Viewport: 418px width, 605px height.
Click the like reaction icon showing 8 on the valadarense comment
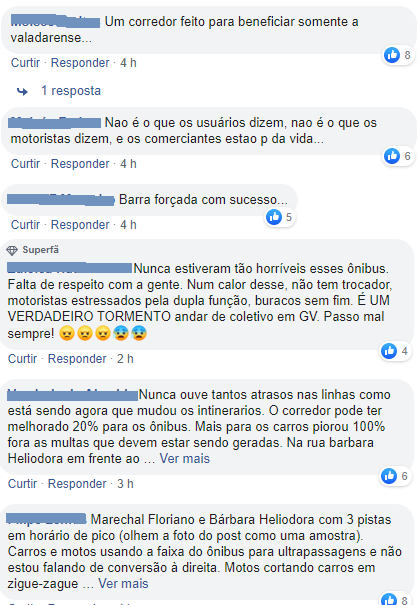(x=392, y=55)
